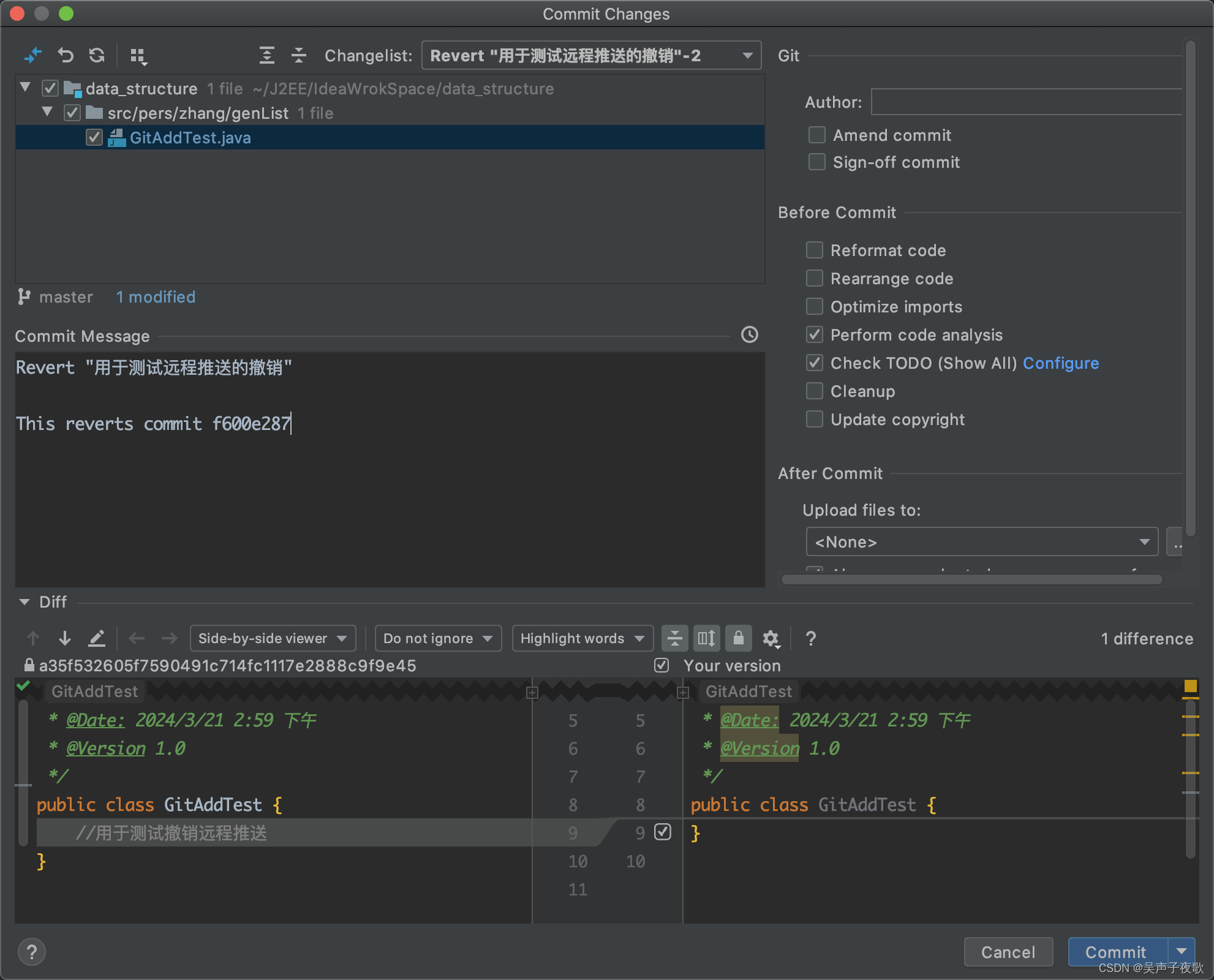Toggle the diff editor lock icon
The image size is (1214, 980).
coord(739,638)
